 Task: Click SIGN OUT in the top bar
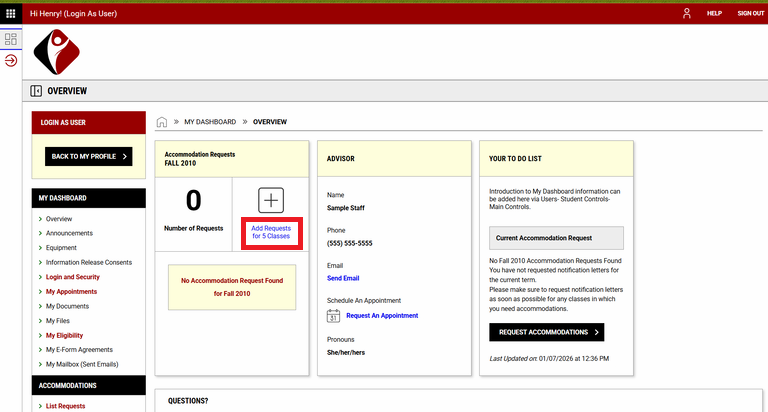click(750, 13)
